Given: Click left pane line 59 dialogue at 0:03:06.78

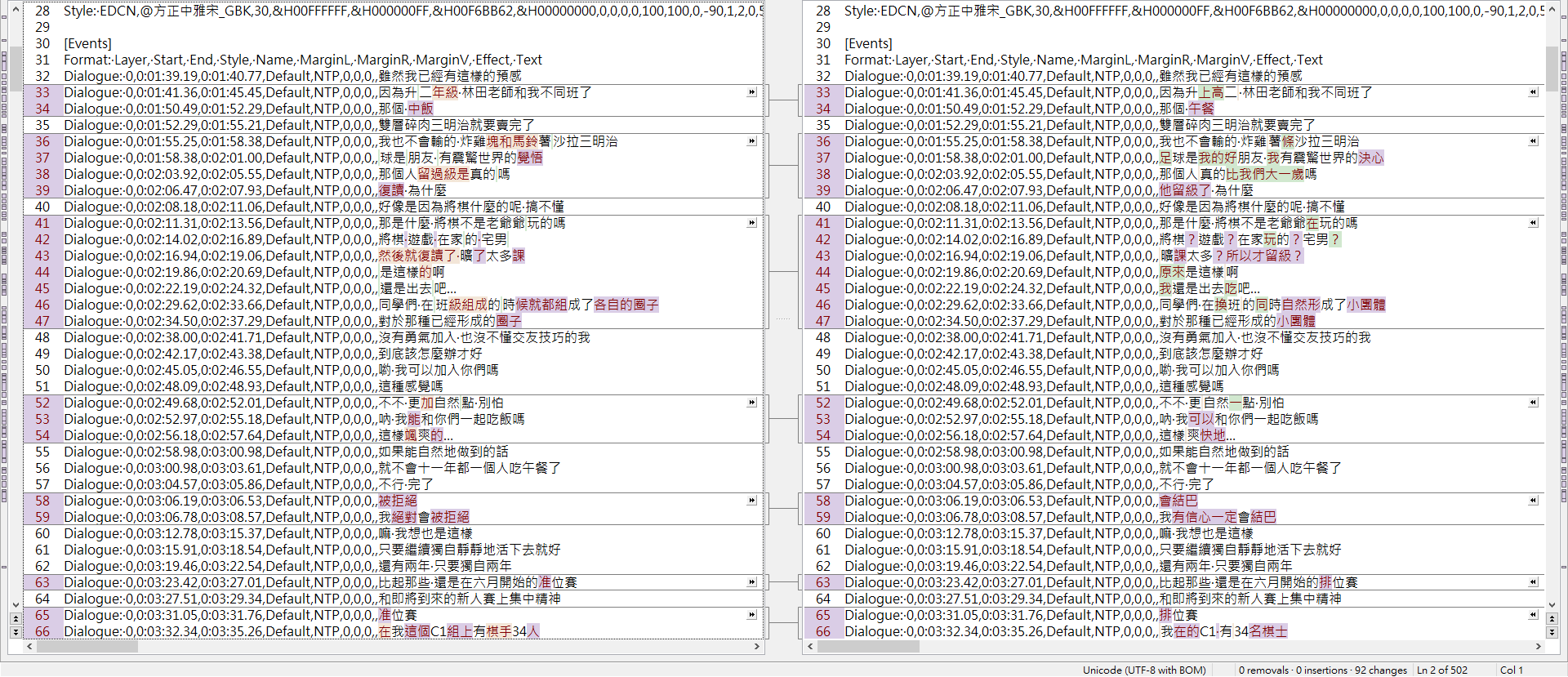Looking at the screenshot, I should (x=266, y=517).
